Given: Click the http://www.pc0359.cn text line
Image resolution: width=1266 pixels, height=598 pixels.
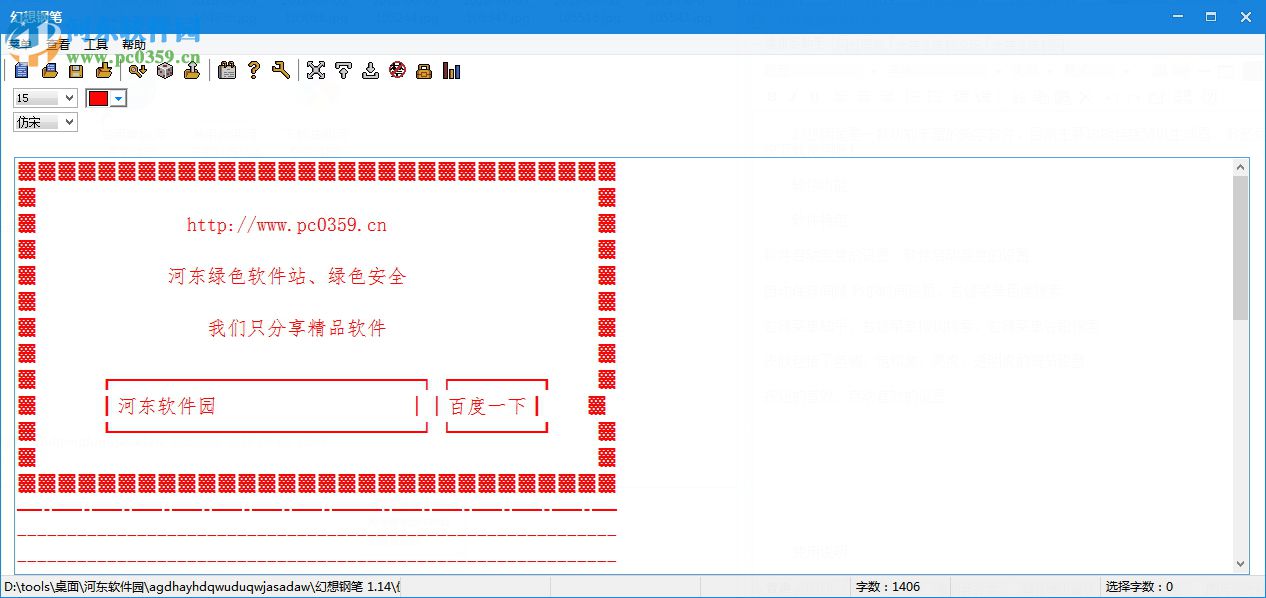Looking at the screenshot, I should pos(286,225).
